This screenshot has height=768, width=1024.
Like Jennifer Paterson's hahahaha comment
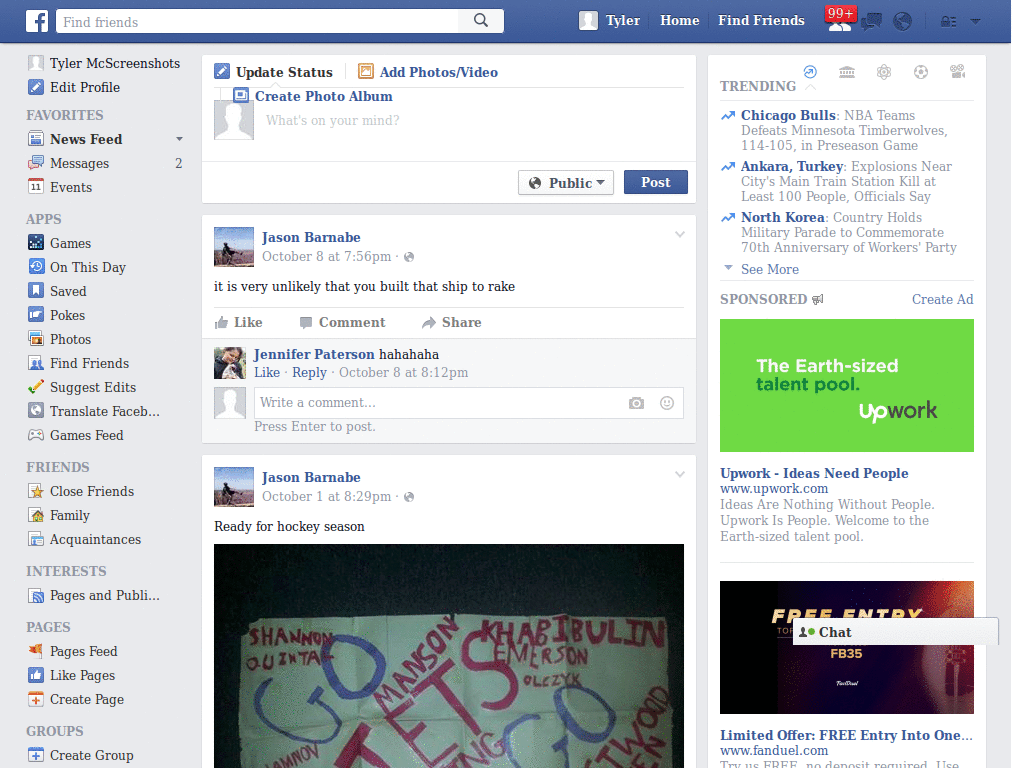266,372
